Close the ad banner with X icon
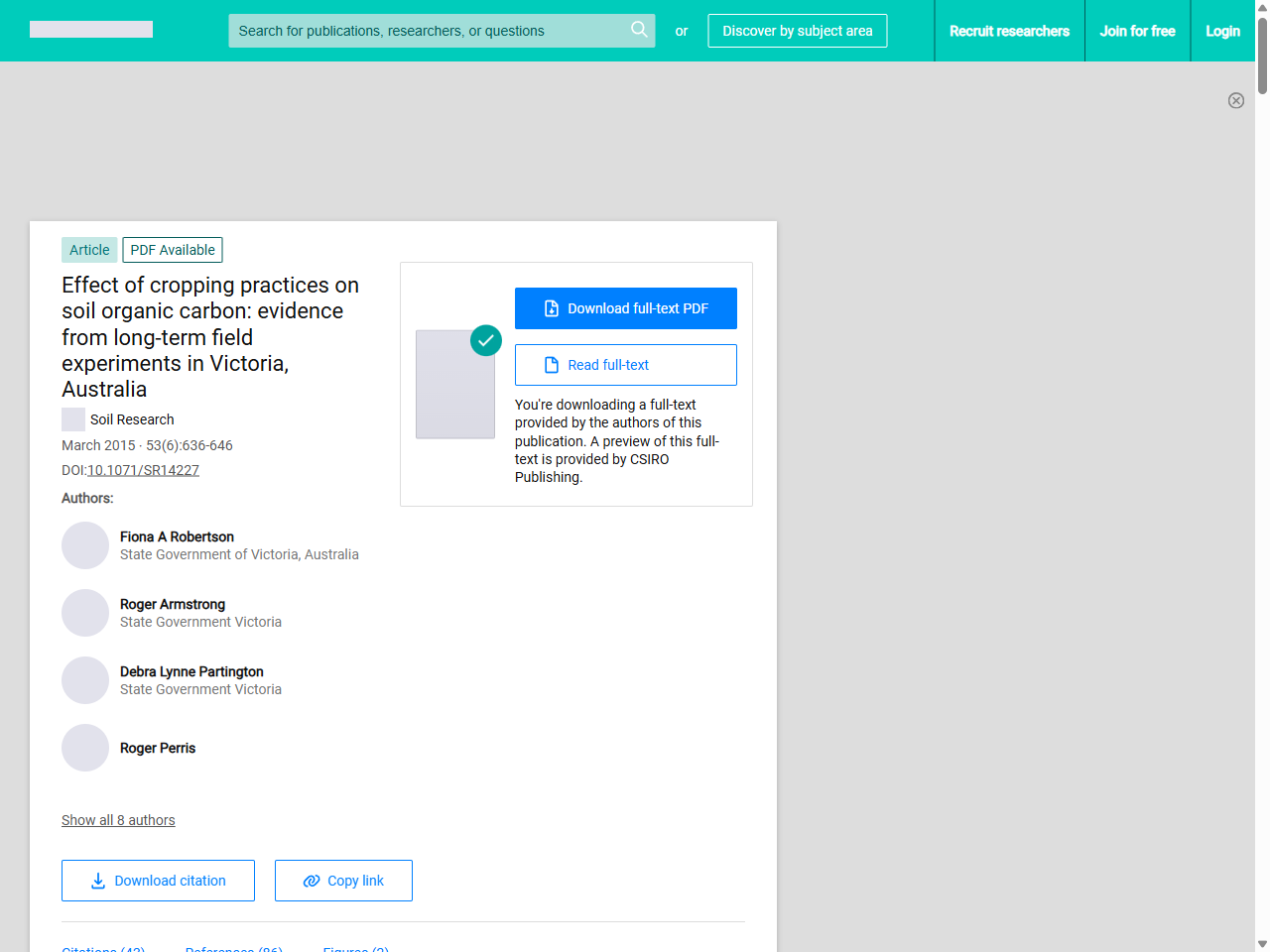This screenshot has height=952, width=1270. point(1235,100)
